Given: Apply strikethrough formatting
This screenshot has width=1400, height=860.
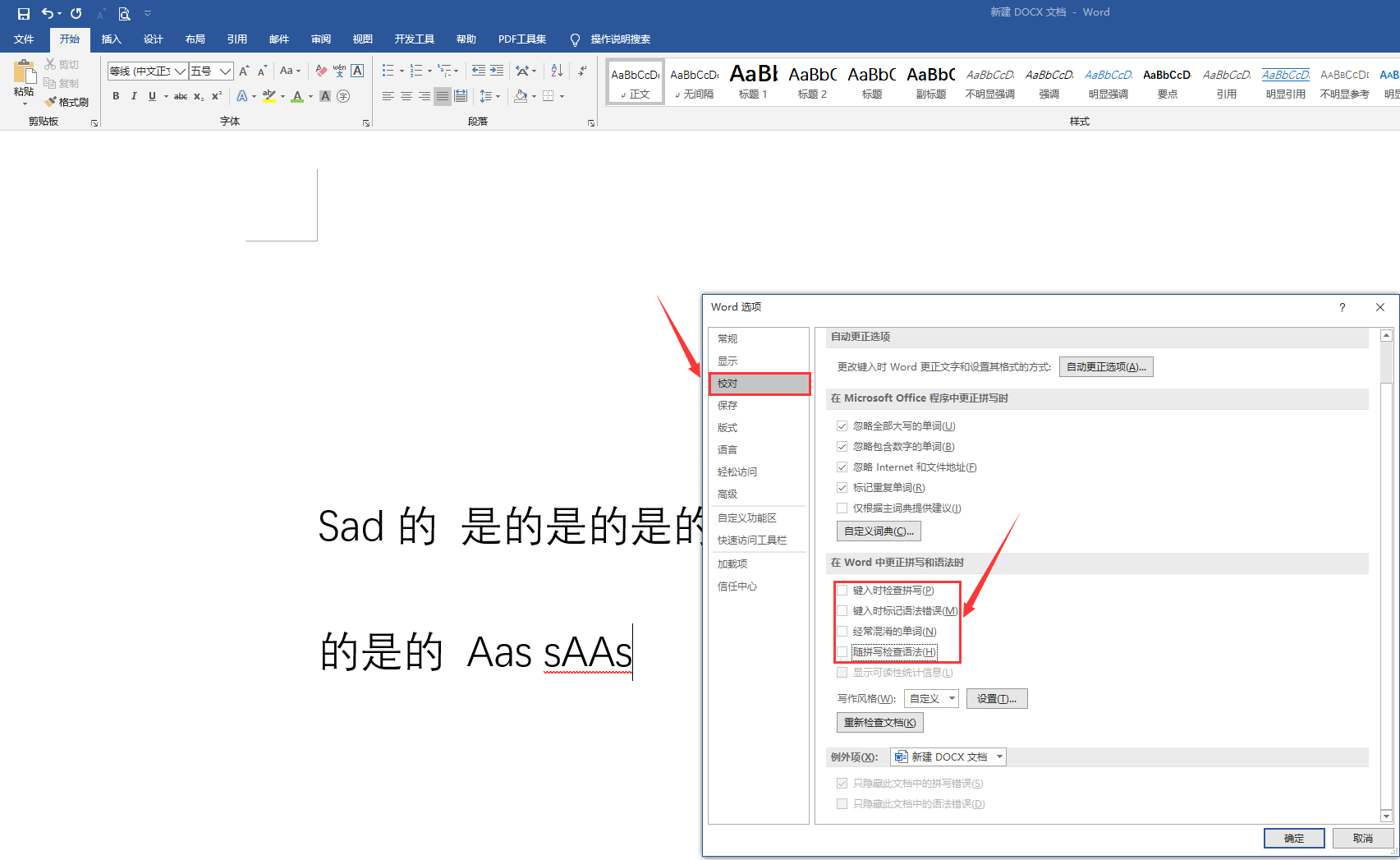Looking at the screenshot, I should (x=181, y=96).
